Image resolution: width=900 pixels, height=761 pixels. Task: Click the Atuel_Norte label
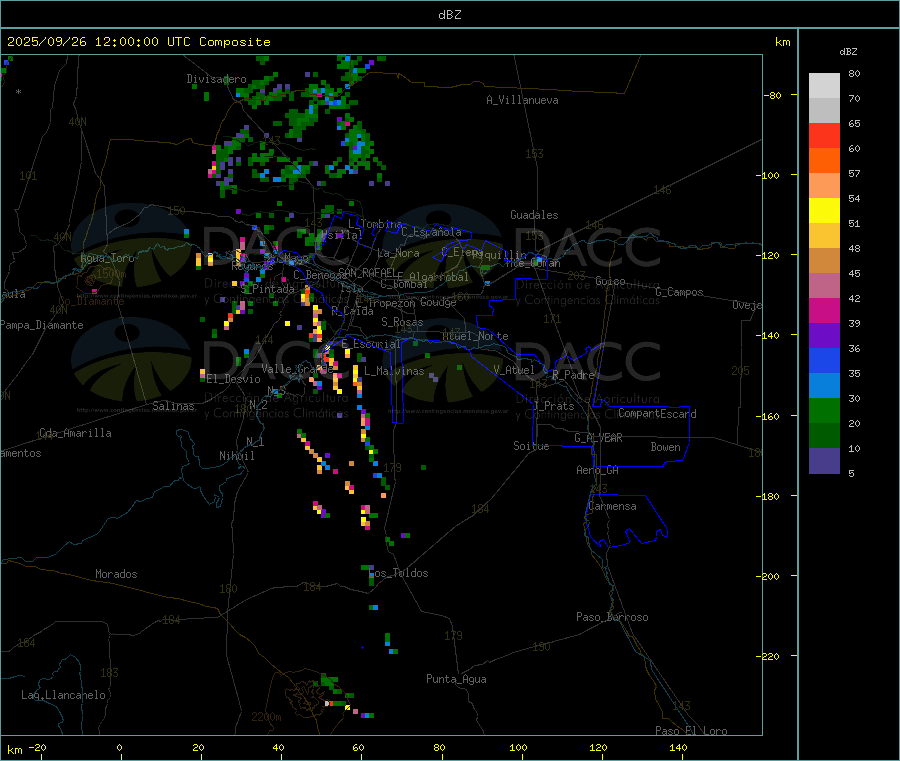point(475,336)
